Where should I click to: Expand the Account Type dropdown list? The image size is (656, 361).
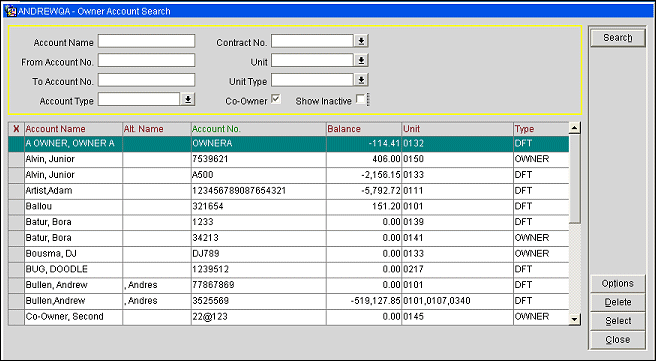188,99
